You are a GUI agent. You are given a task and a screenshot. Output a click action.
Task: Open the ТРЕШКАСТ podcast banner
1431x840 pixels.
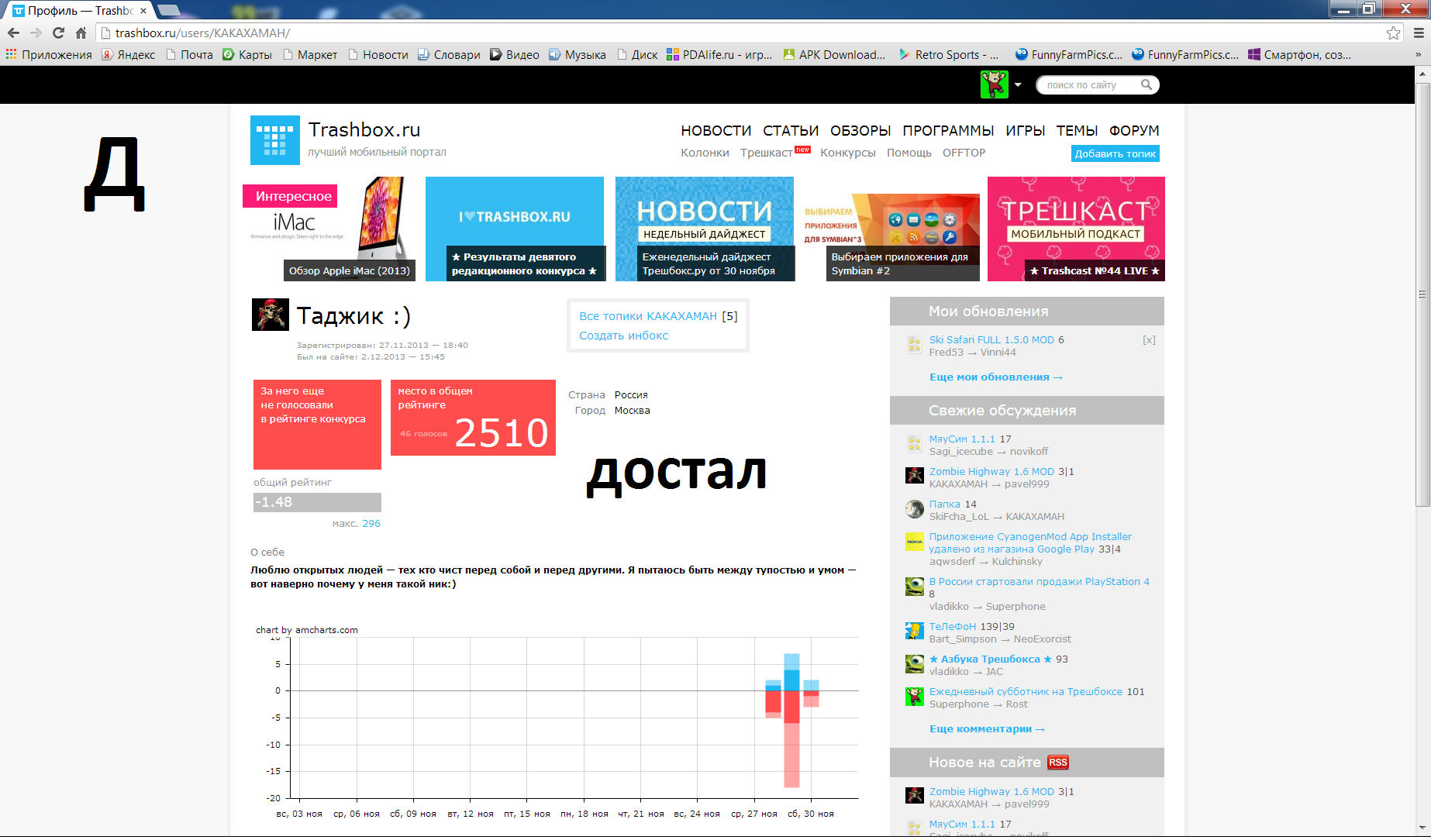click(x=1076, y=229)
